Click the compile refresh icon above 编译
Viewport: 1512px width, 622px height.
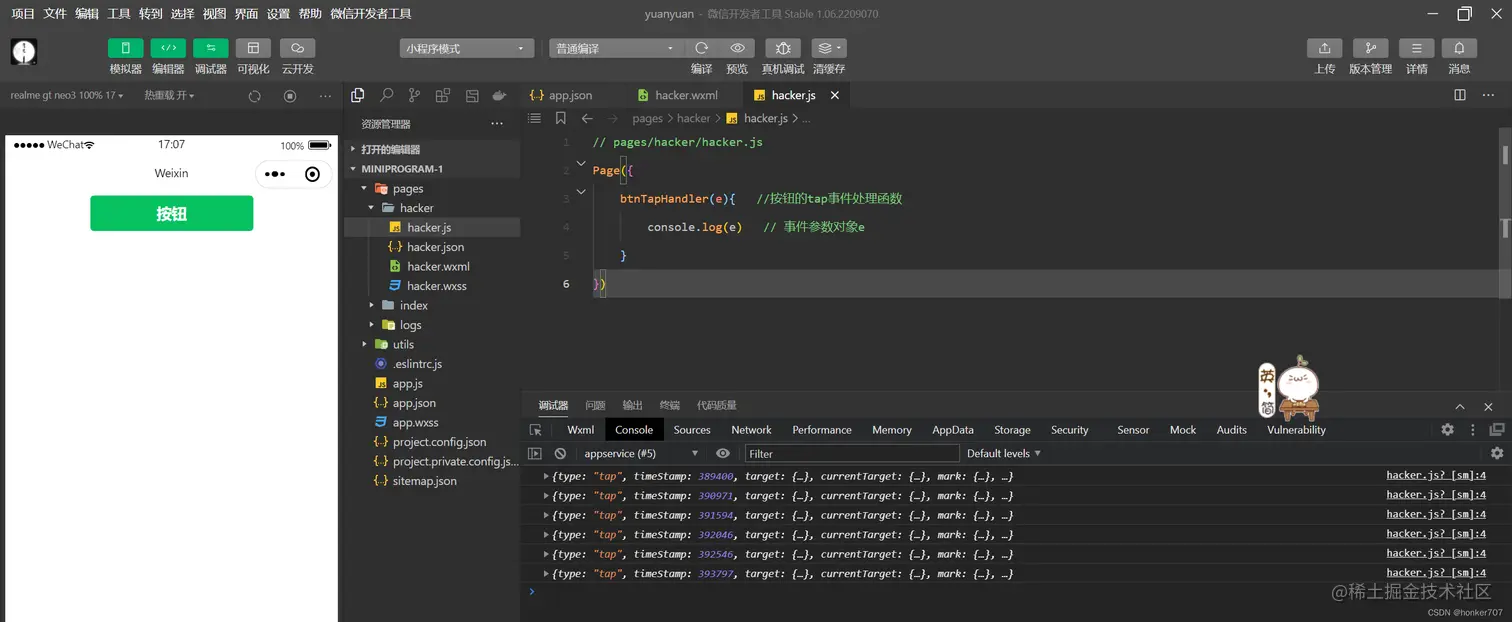coord(702,48)
